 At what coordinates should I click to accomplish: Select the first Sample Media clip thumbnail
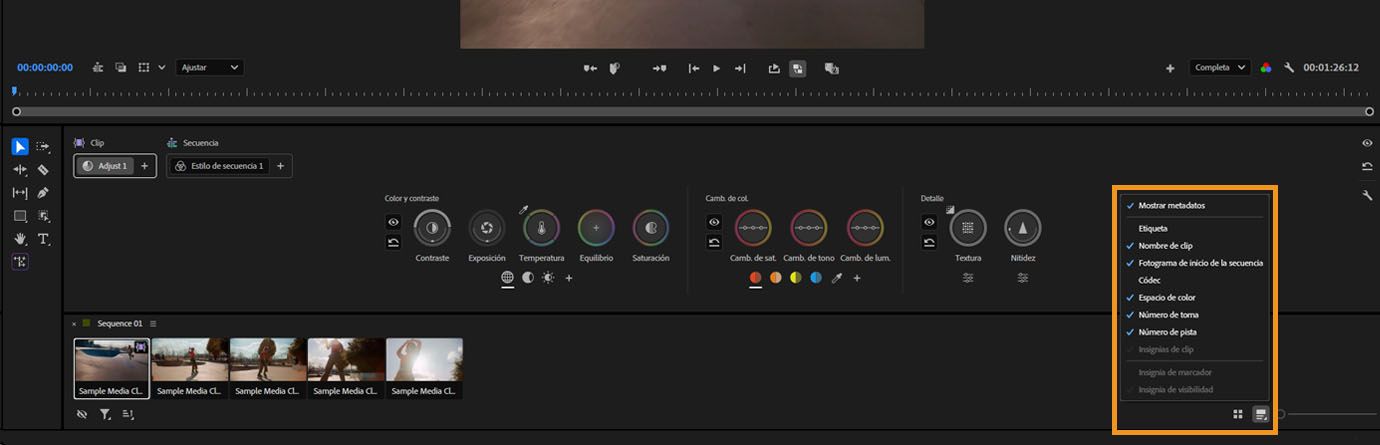coord(112,368)
